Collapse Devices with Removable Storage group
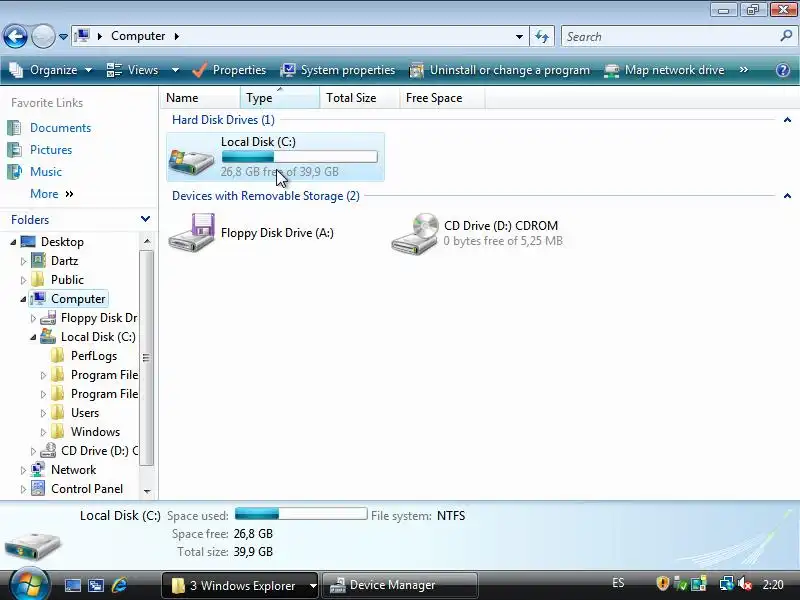The height and width of the screenshot is (600, 800). [x=787, y=196]
